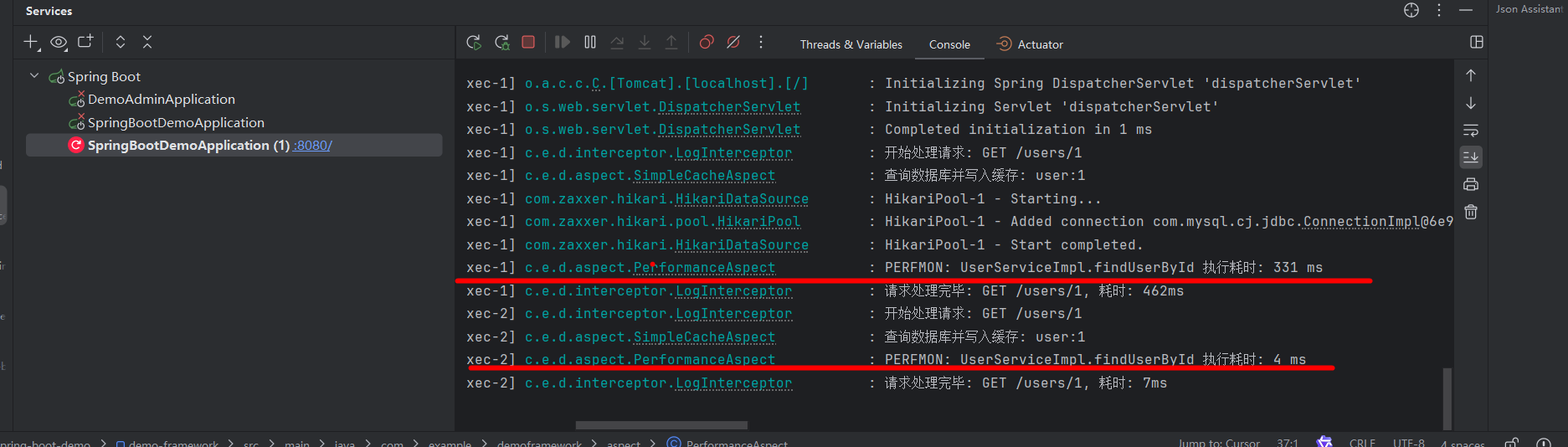Toggle Mute Breakpoints
Screen dimensions: 1568x447
733,43
